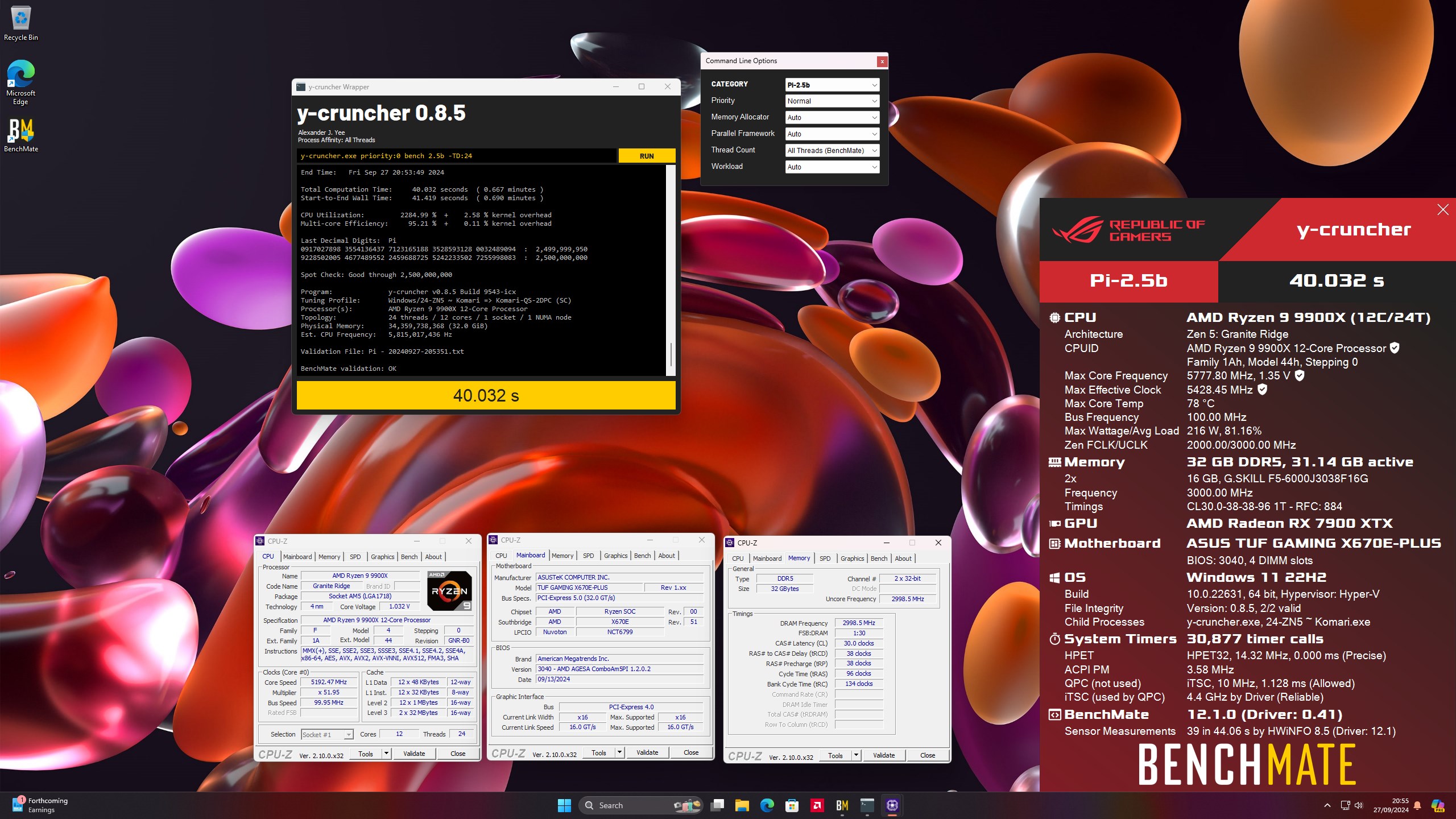Switch to Memory tab in first CPU-Z
The height and width of the screenshot is (819, 1456).
click(329, 557)
